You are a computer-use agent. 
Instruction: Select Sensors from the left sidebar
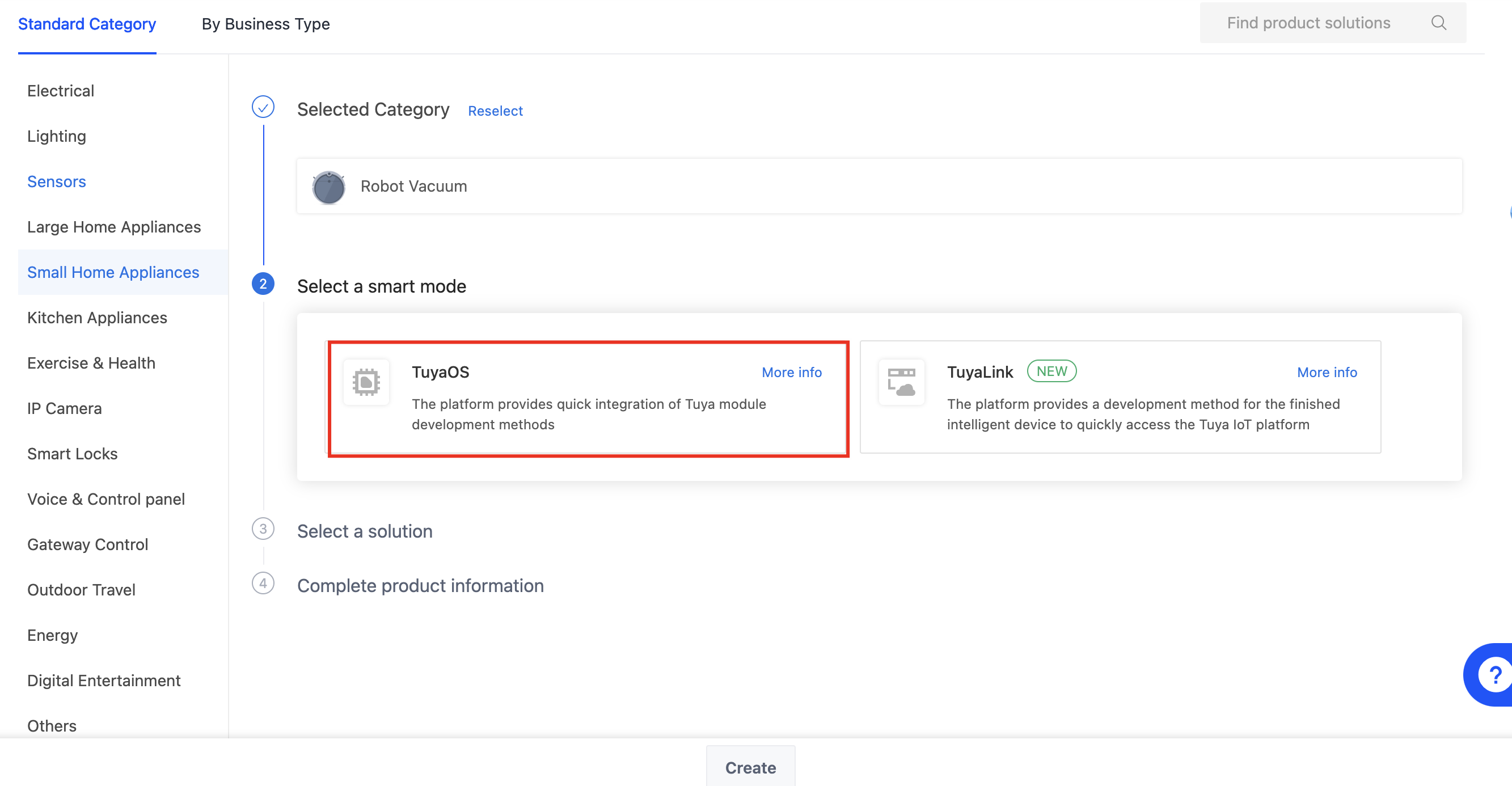56,181
